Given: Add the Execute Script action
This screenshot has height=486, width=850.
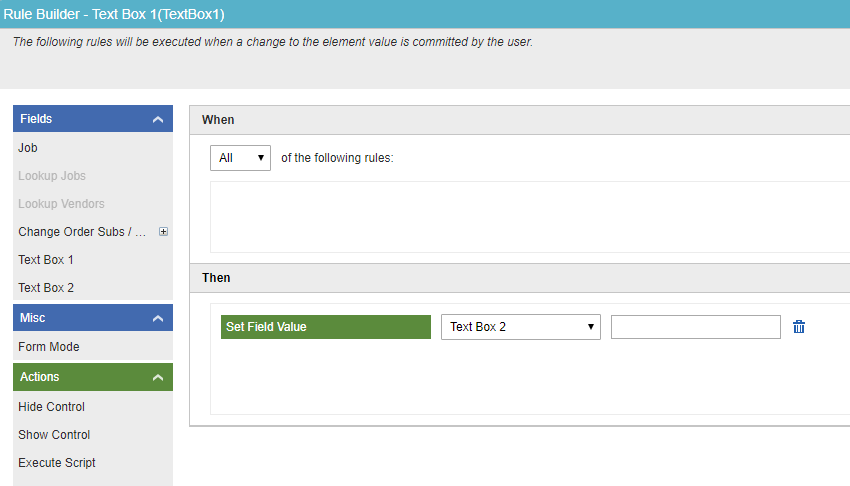Looking at the screenshot, I should coord(57,463).
